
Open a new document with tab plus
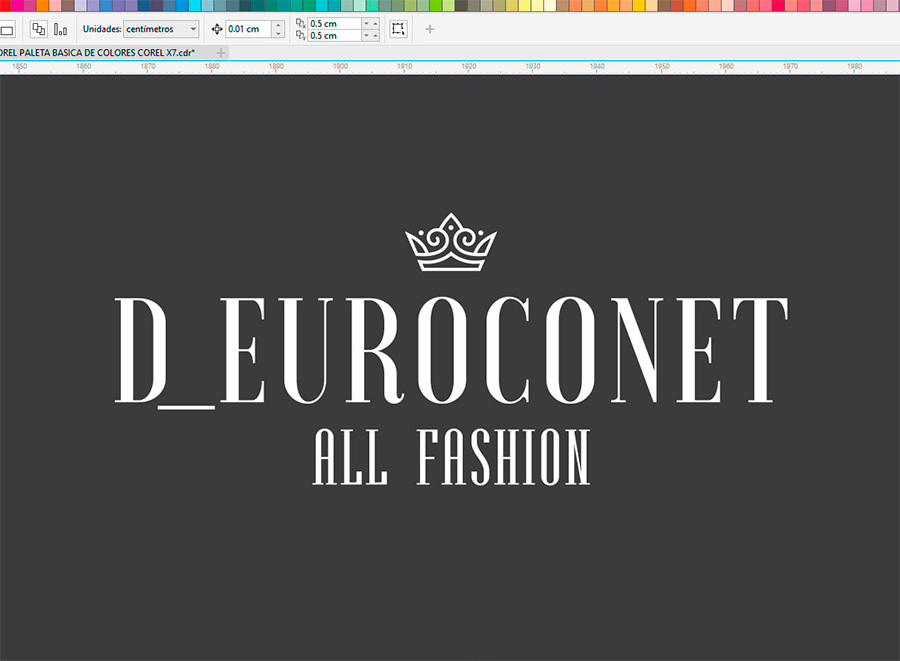coord(221,52)
